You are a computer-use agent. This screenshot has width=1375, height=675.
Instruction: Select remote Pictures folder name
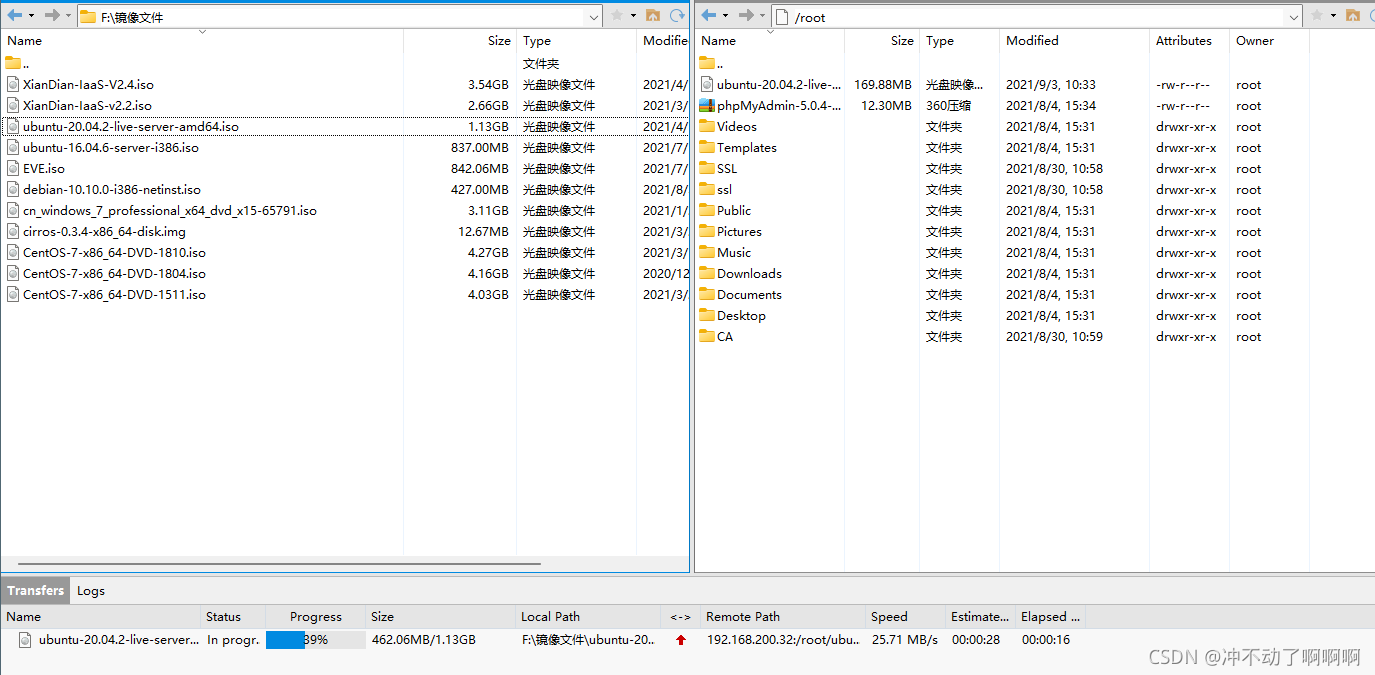(739, 232)
